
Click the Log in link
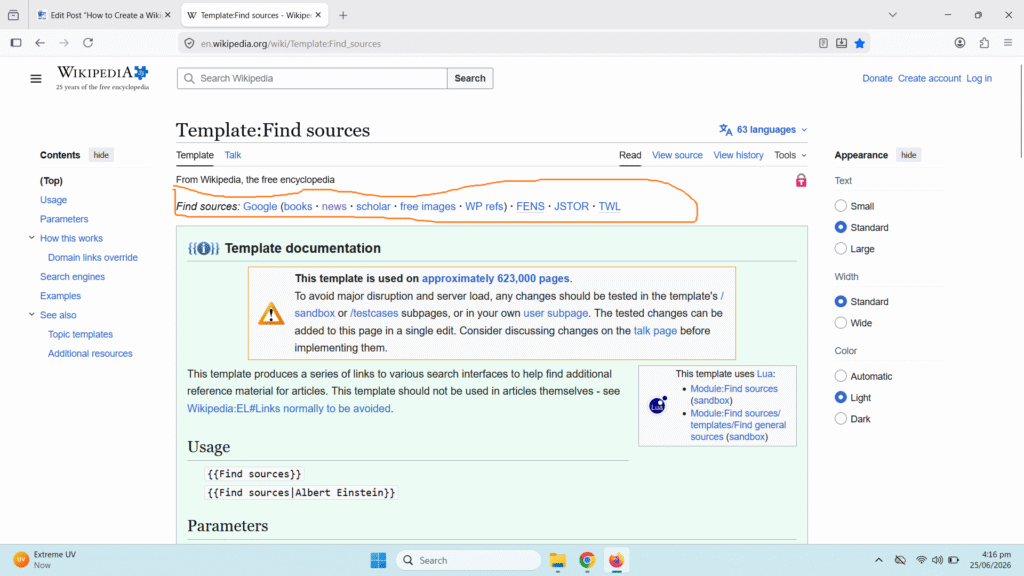point(979,78)
